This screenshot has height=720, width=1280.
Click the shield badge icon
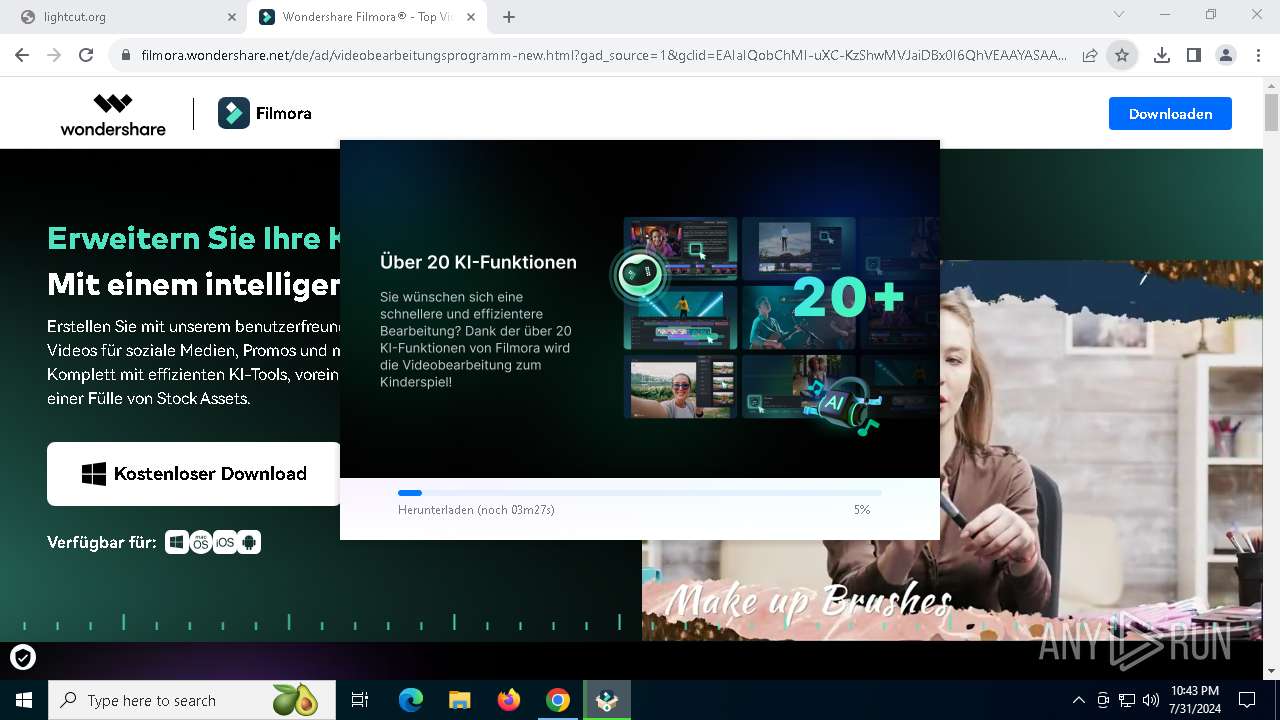pos(22,657)
